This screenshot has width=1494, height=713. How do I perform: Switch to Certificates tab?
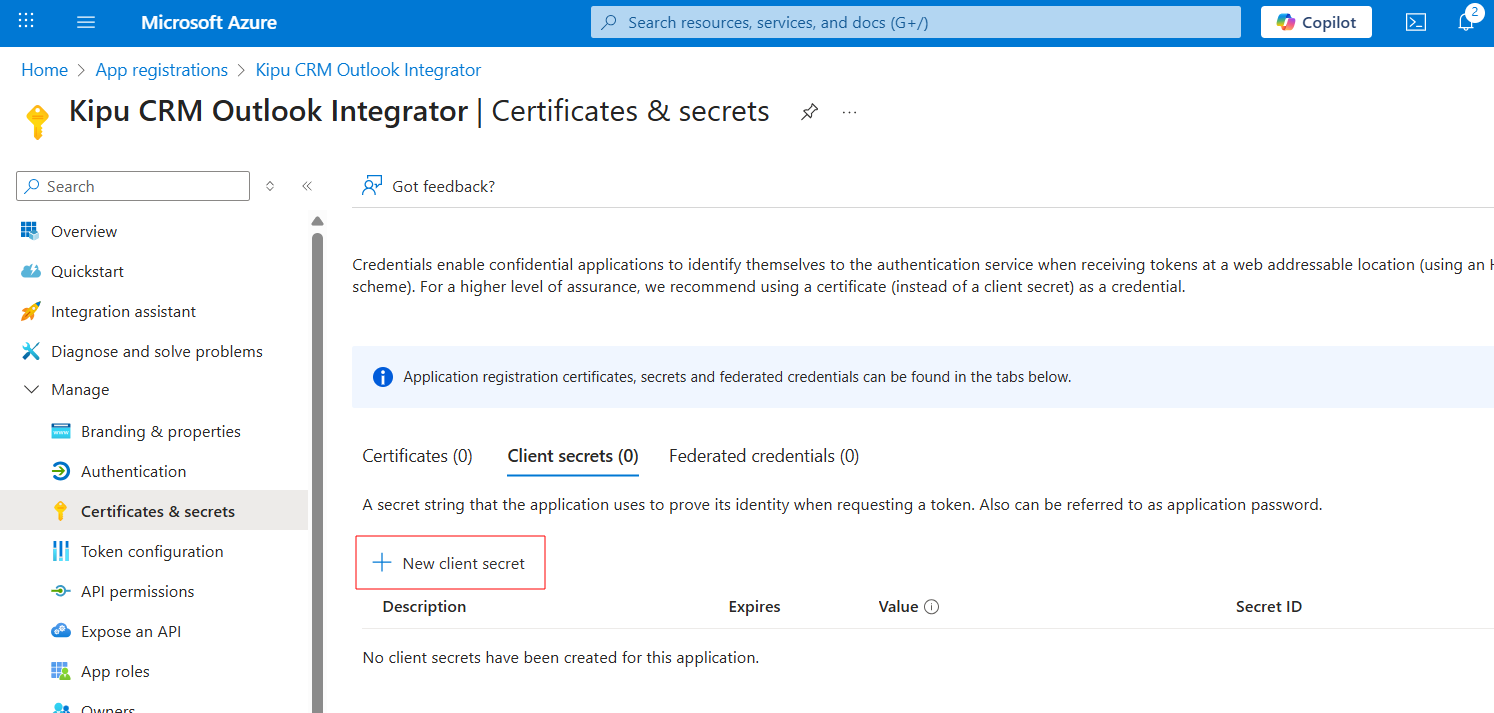tap(417, 456)
